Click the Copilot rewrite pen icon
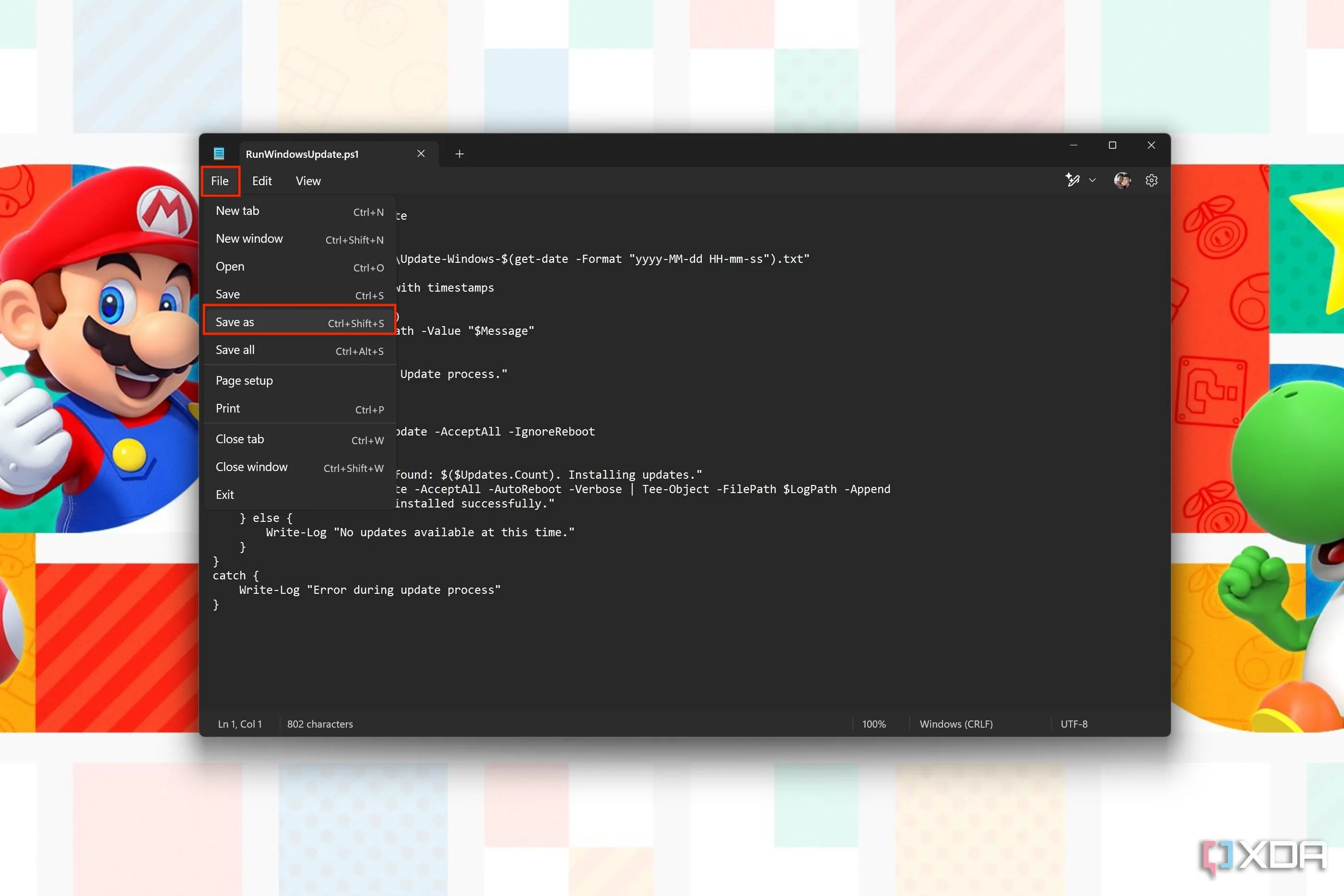The height and width of the screenshot is (896, 1344). pyautogui.click(x=1072, y=180)
